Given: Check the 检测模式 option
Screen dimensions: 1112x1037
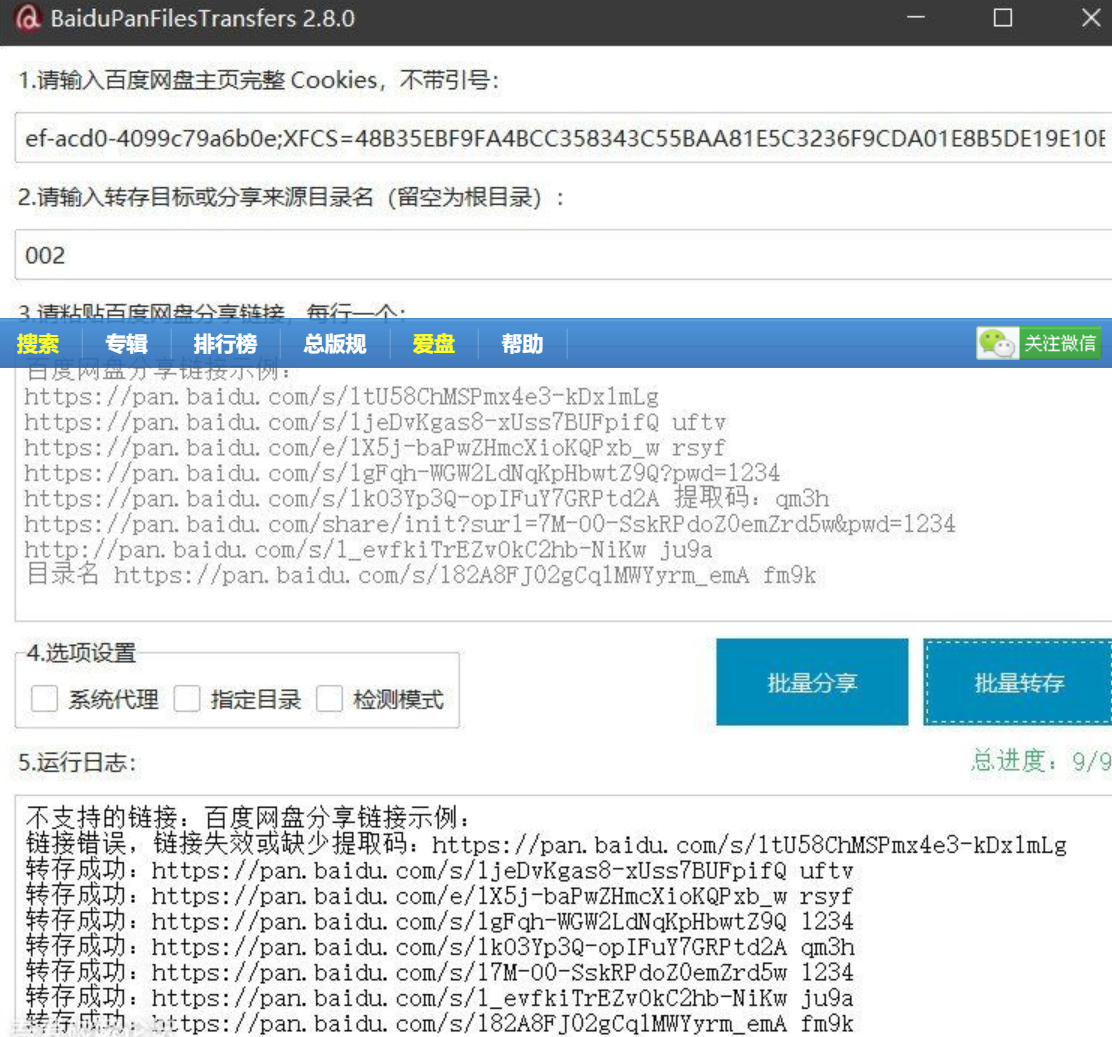Looking at the screenshot, I should (x=329, y=699).
